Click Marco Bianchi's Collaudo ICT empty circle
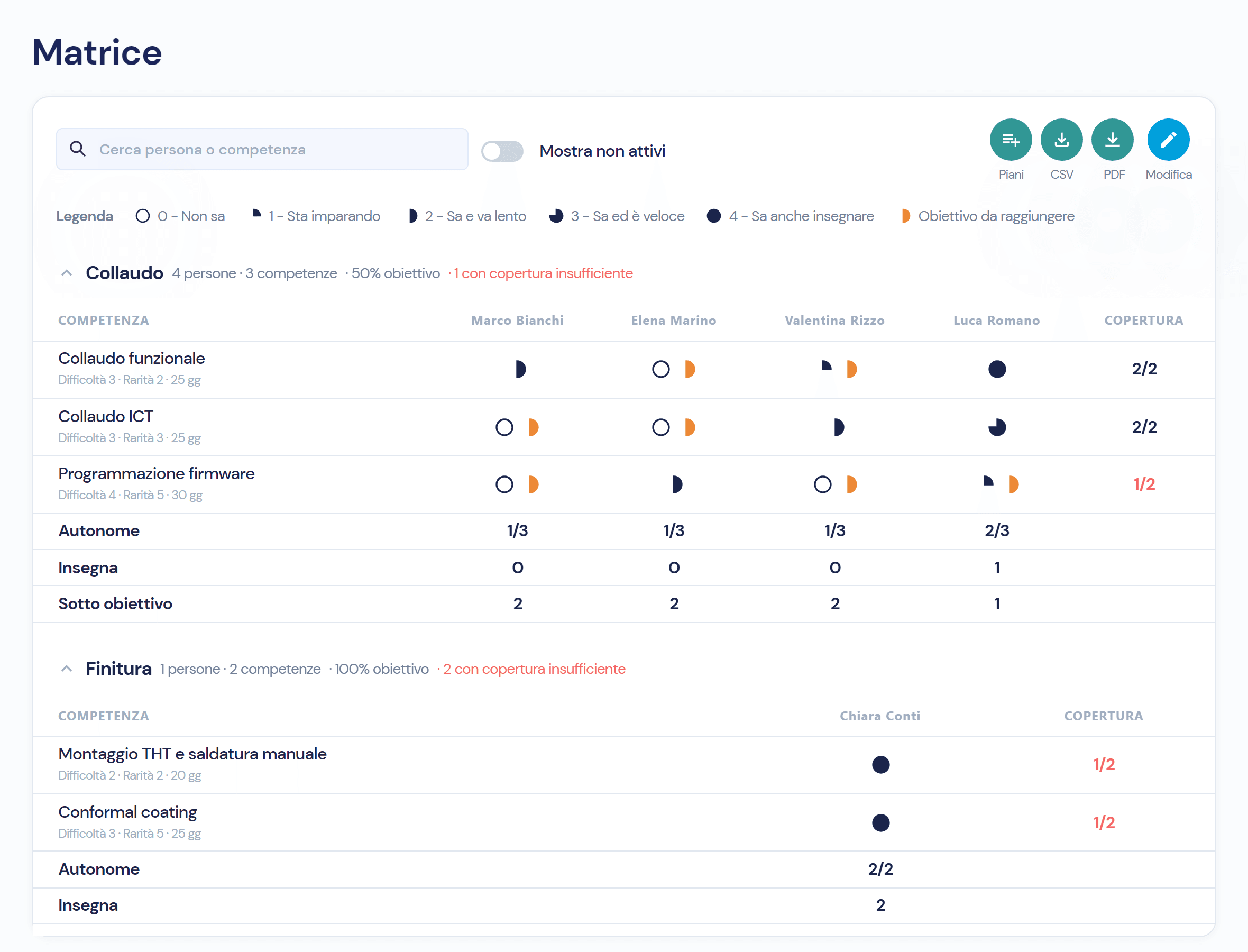Screen dimensions: 1248x952 504,427
